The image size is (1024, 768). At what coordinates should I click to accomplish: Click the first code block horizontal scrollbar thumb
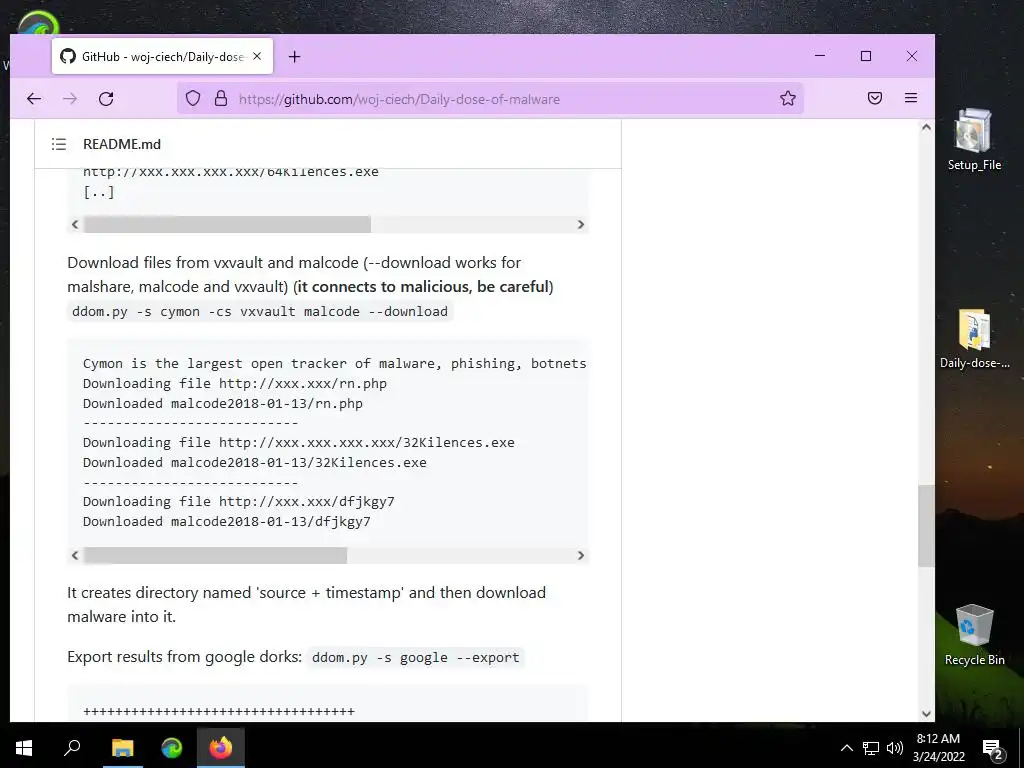227,224
